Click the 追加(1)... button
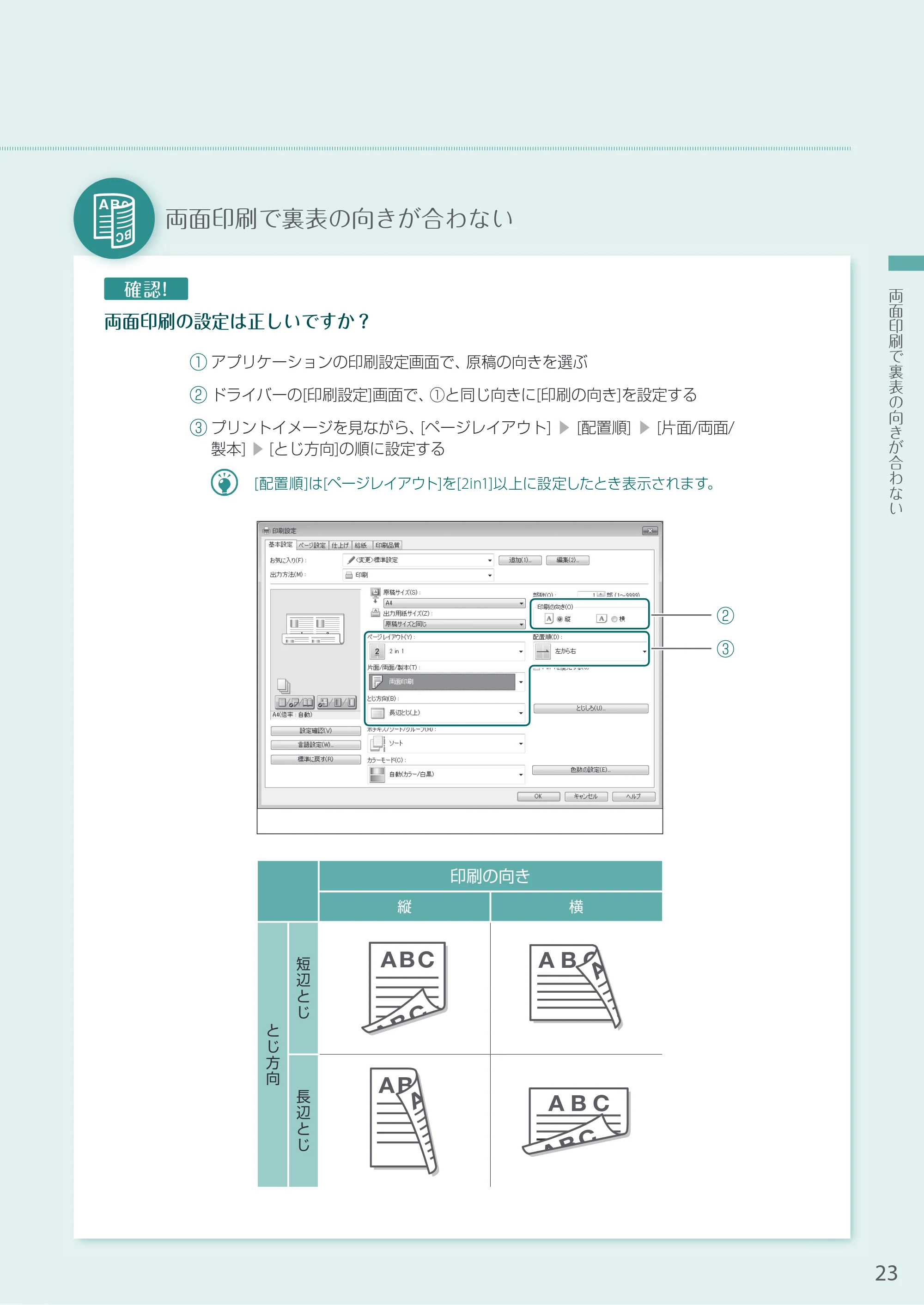 [x=520, y=560]
